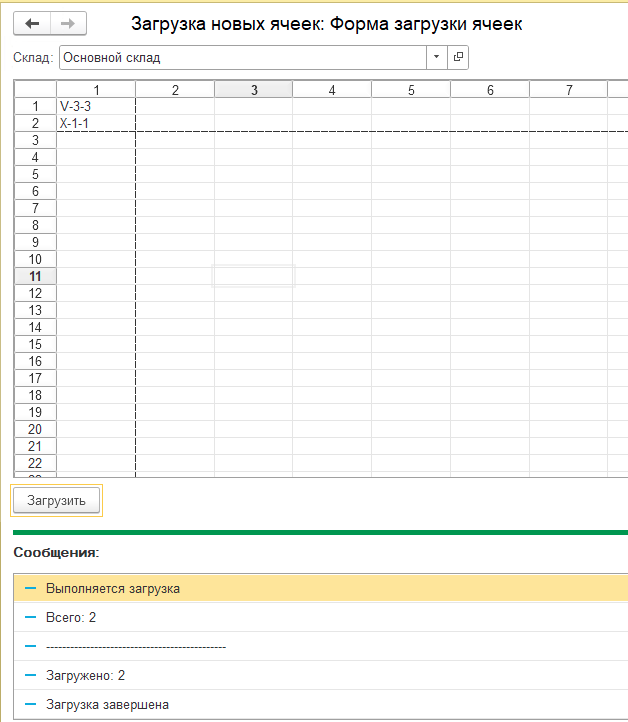This screenshot has height=722, width=628.
Task: Select row header 5
Action: [35, 175]
